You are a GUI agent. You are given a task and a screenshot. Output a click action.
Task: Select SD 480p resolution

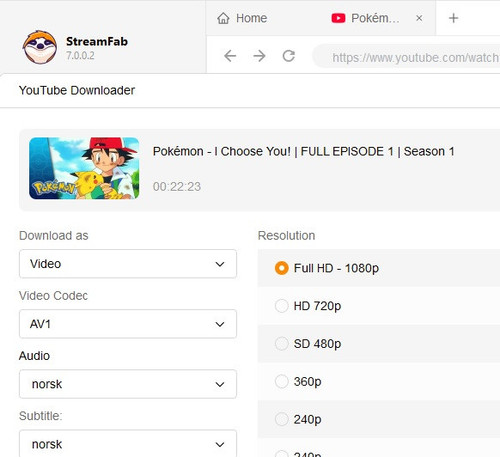281,344
